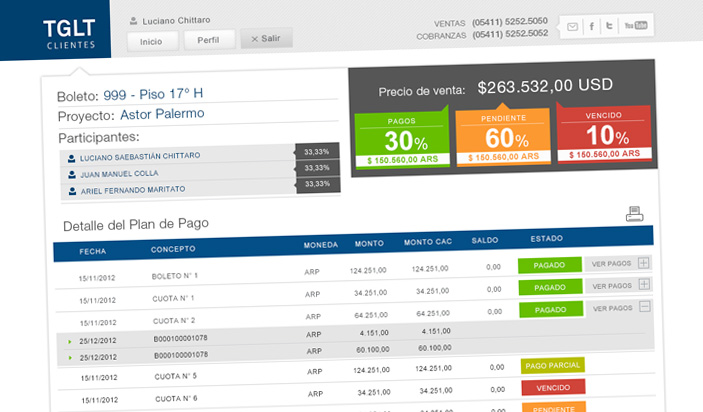This screenshot has width=703, height=412.
Task: Open the Twitter icon link
Action: pyautogui.click(x=609, y=27)
